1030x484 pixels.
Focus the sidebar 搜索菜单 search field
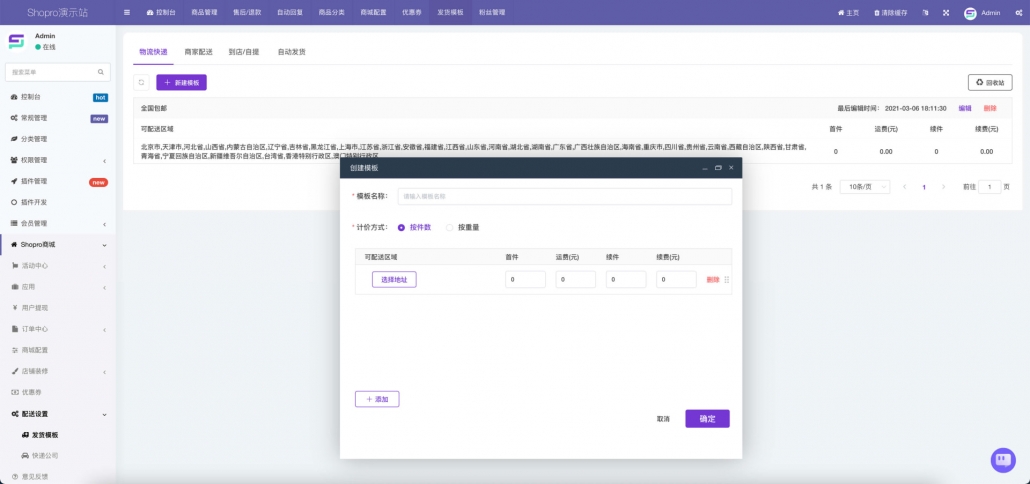click(58, 72)
